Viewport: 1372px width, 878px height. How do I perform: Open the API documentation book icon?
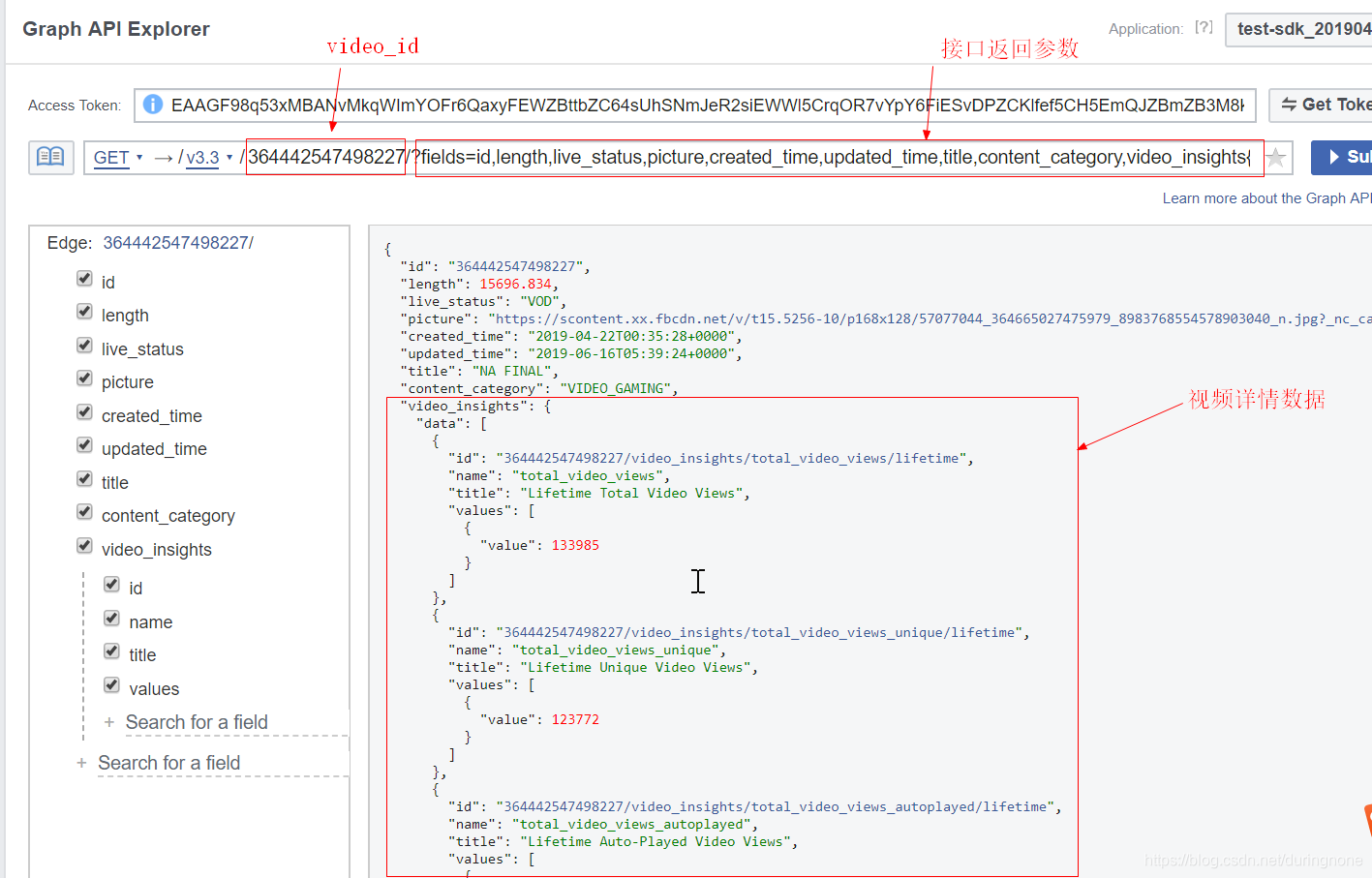(x=51, y=157)
